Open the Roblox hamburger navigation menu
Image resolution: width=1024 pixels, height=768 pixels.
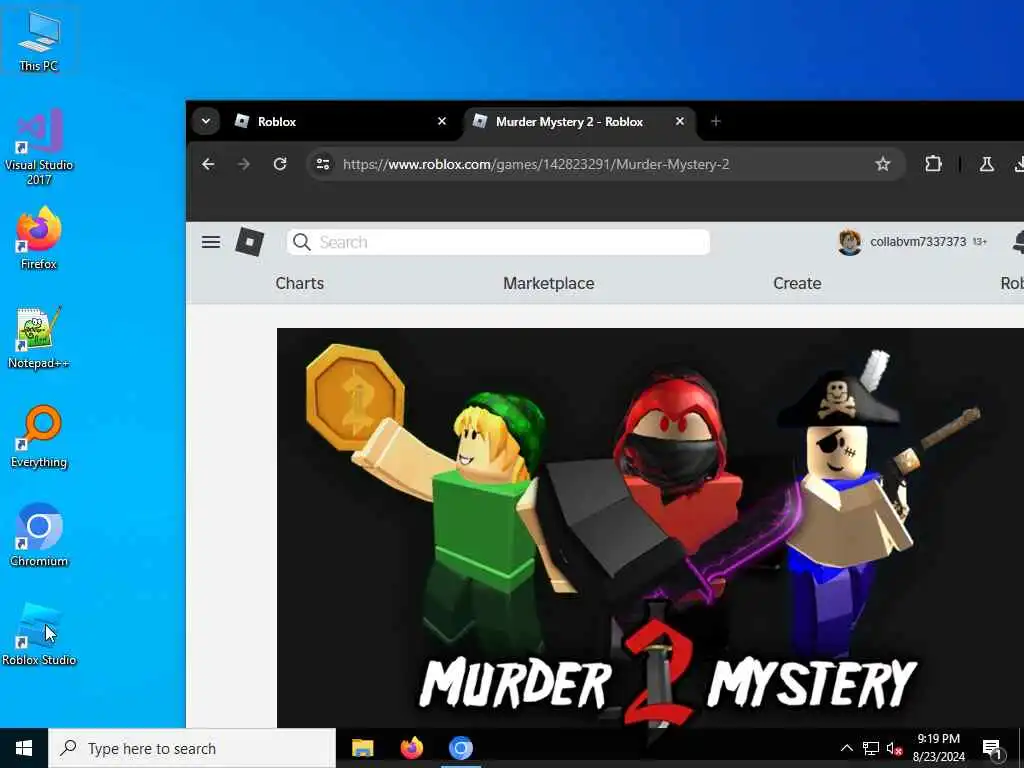[x=210, y=242]
